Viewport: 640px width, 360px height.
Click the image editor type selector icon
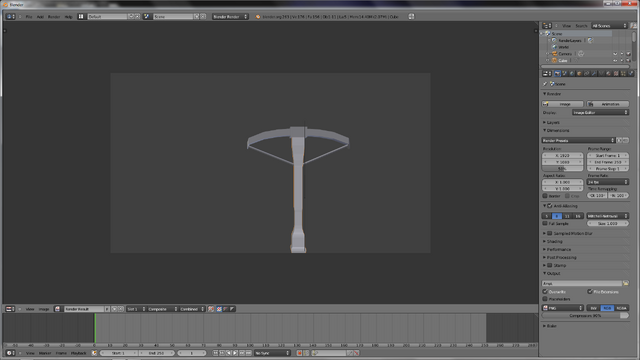coord(11,309)
